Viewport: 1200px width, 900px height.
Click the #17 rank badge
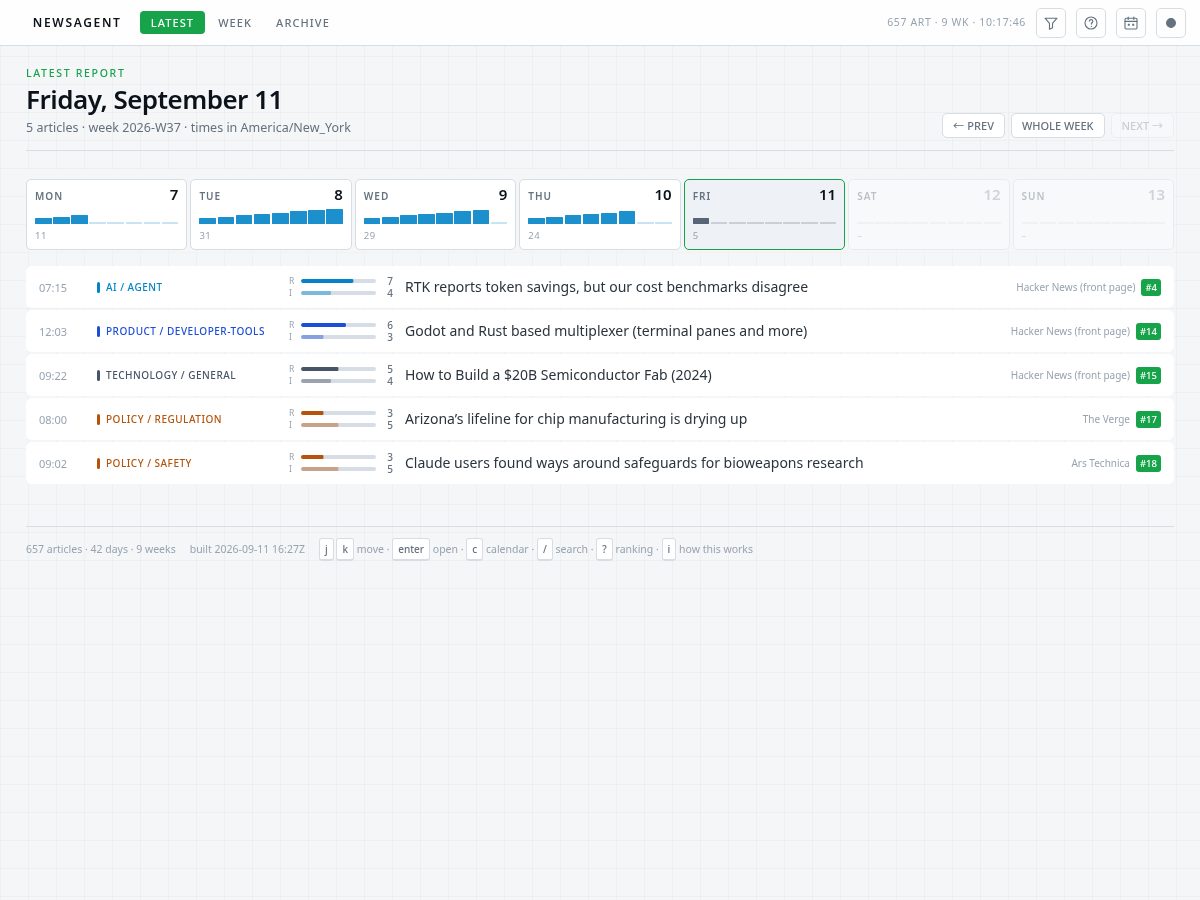pos(1148,419)
